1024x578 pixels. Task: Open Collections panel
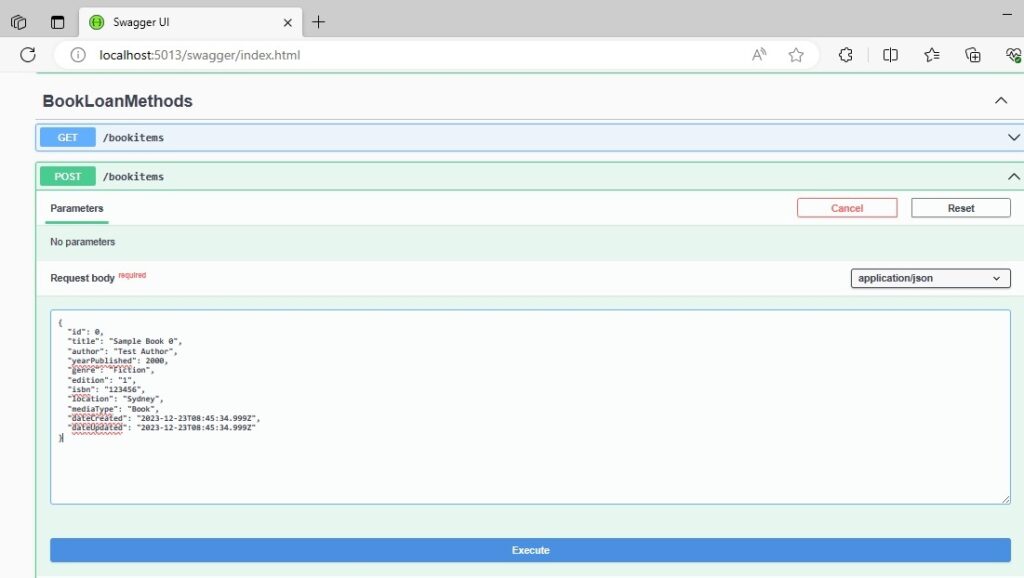pyautogui.click(x=972, y=55)
